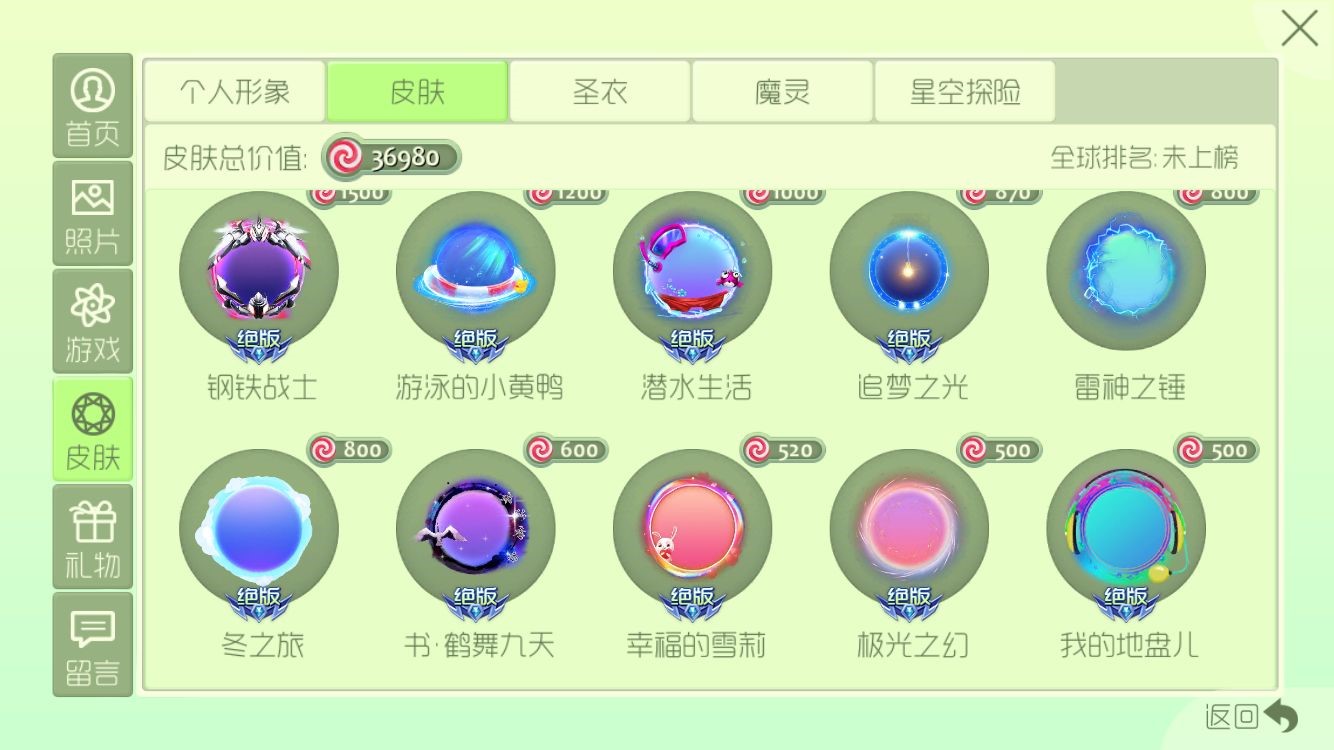Screen dimensions: 1334x750
Task: Select the 游泳的小黄鸭 skin thumbnail
Action: point(476,270)
